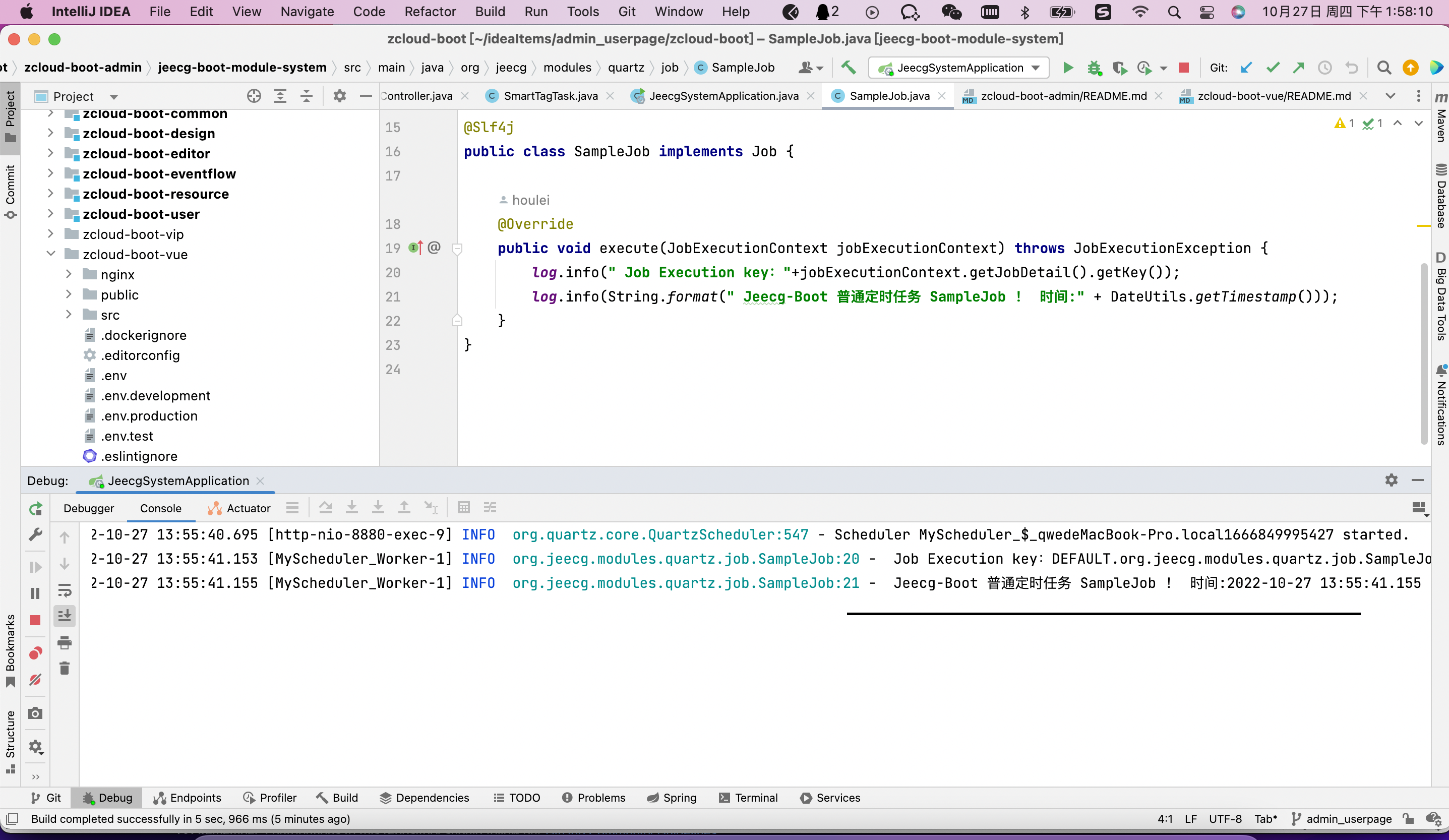The height and width of the screenshot is (840, 1449).
Task: Open Debug panel settings gear
Action: click(1391, 480)
